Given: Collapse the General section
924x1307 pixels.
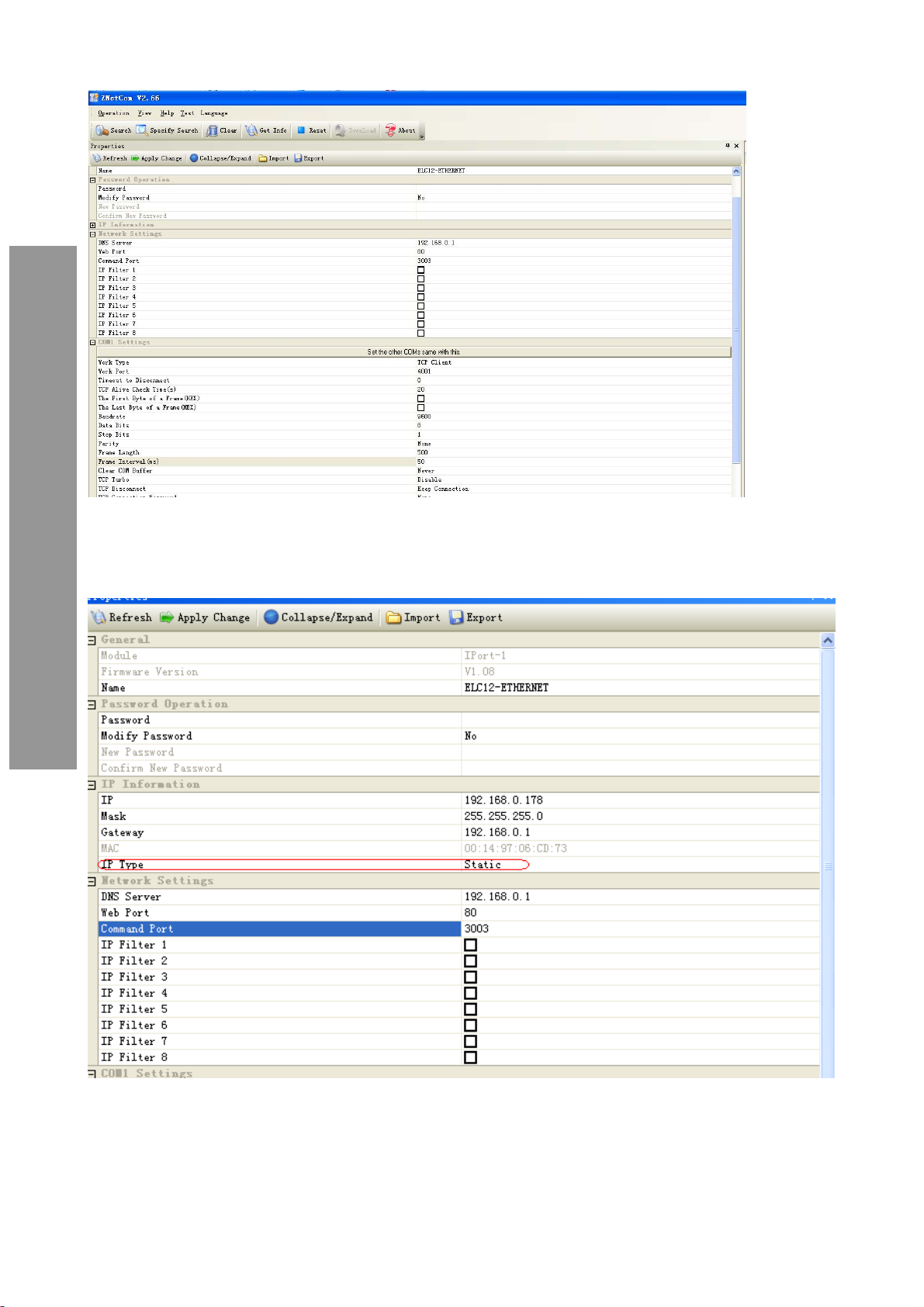Looking at the screenshot, I should (92, 640).
